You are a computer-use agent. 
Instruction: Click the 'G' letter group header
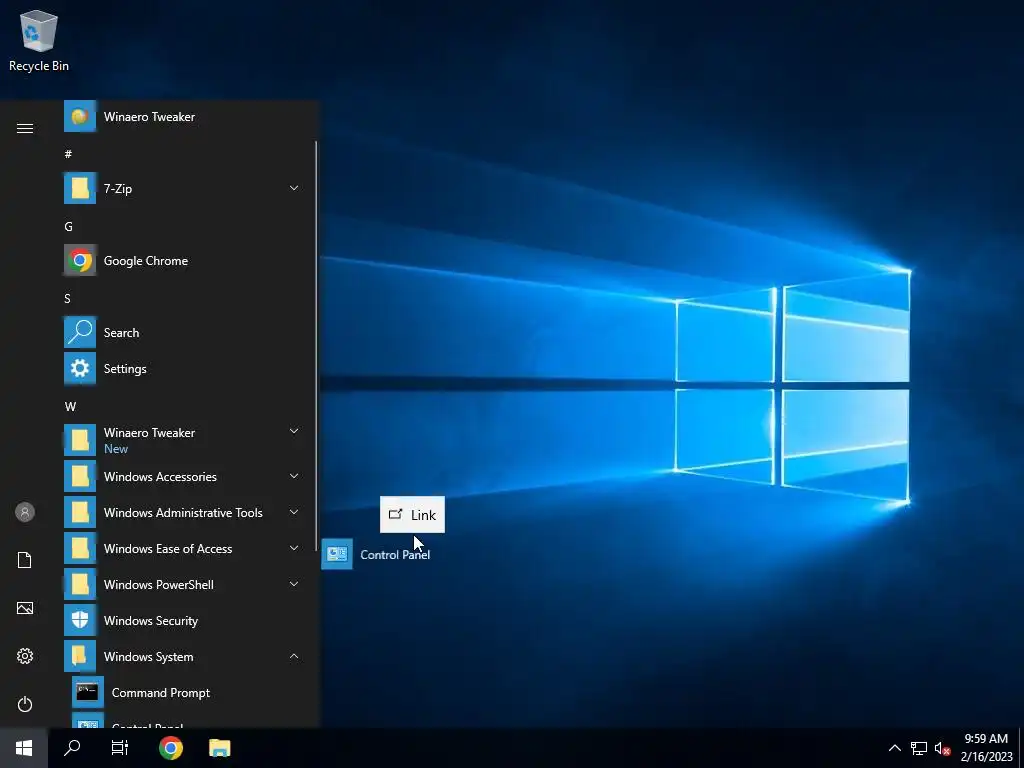pos(68,227)
